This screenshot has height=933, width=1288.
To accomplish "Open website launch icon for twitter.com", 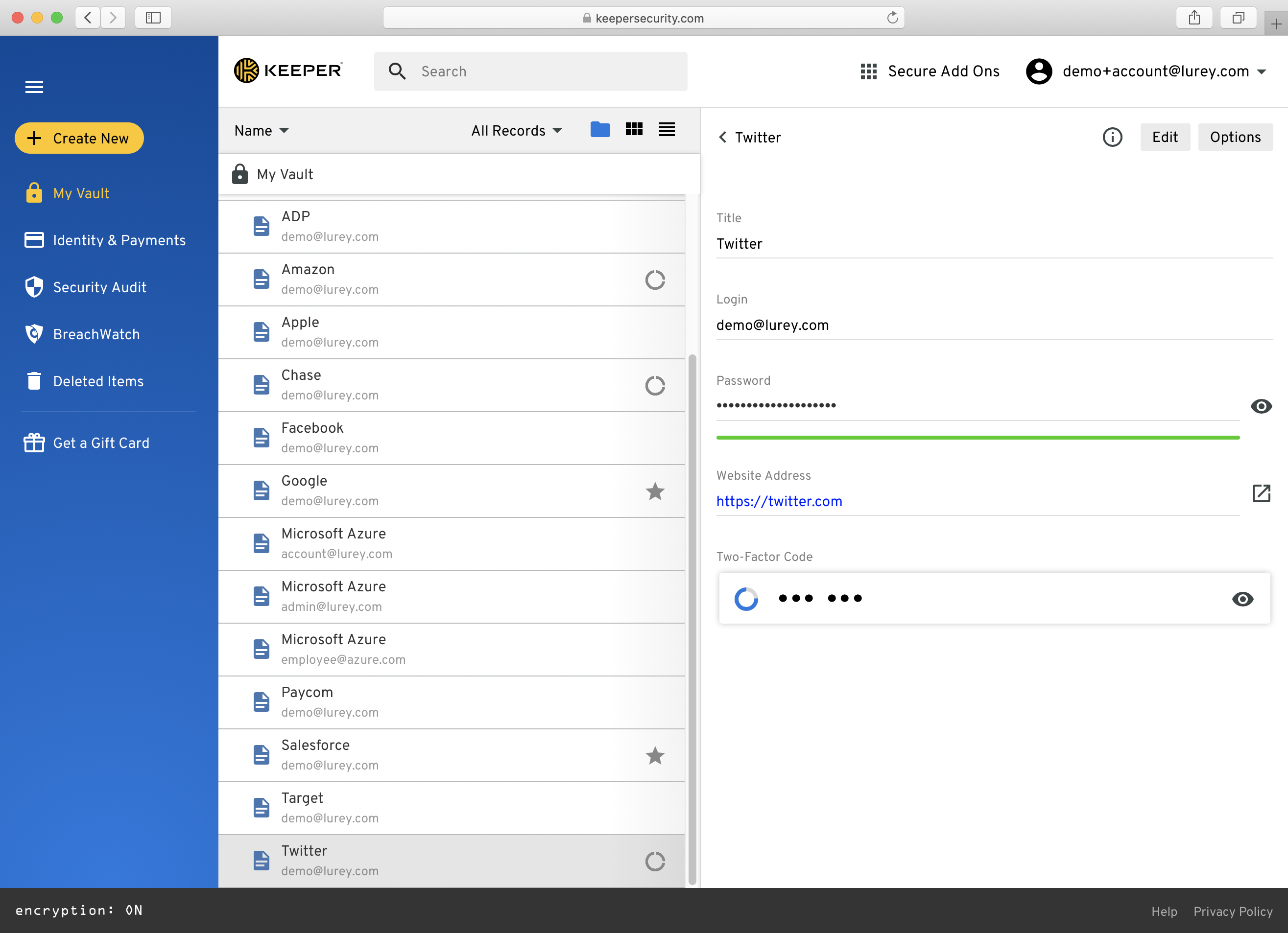I will click(1261, 493).
